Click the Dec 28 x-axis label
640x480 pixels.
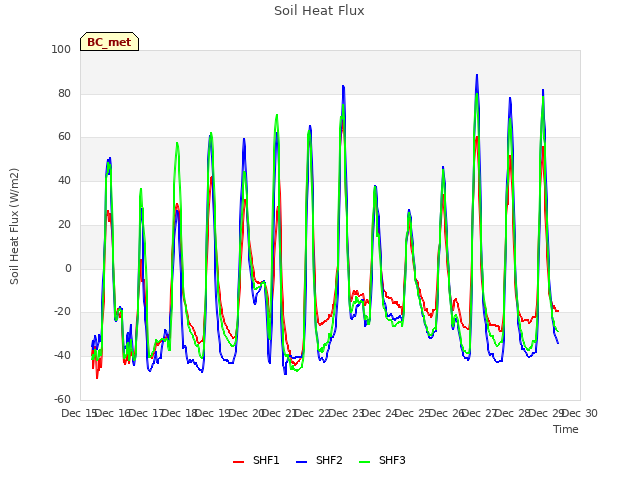[x=513, y=413]
